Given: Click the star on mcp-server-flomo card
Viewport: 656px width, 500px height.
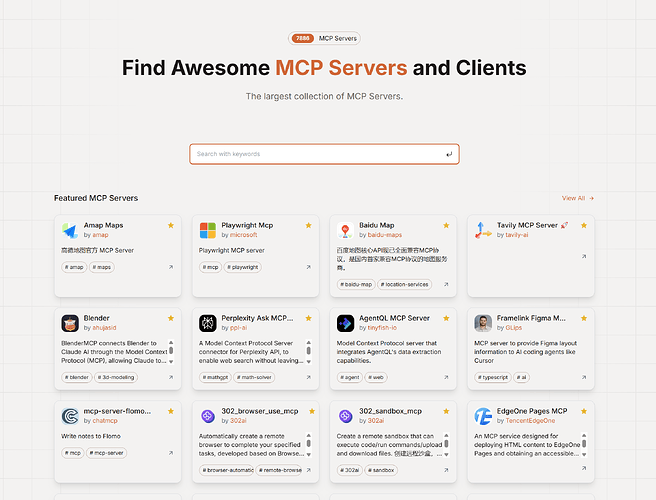Looking at the screenshot, I should click(x=171, y=411).
